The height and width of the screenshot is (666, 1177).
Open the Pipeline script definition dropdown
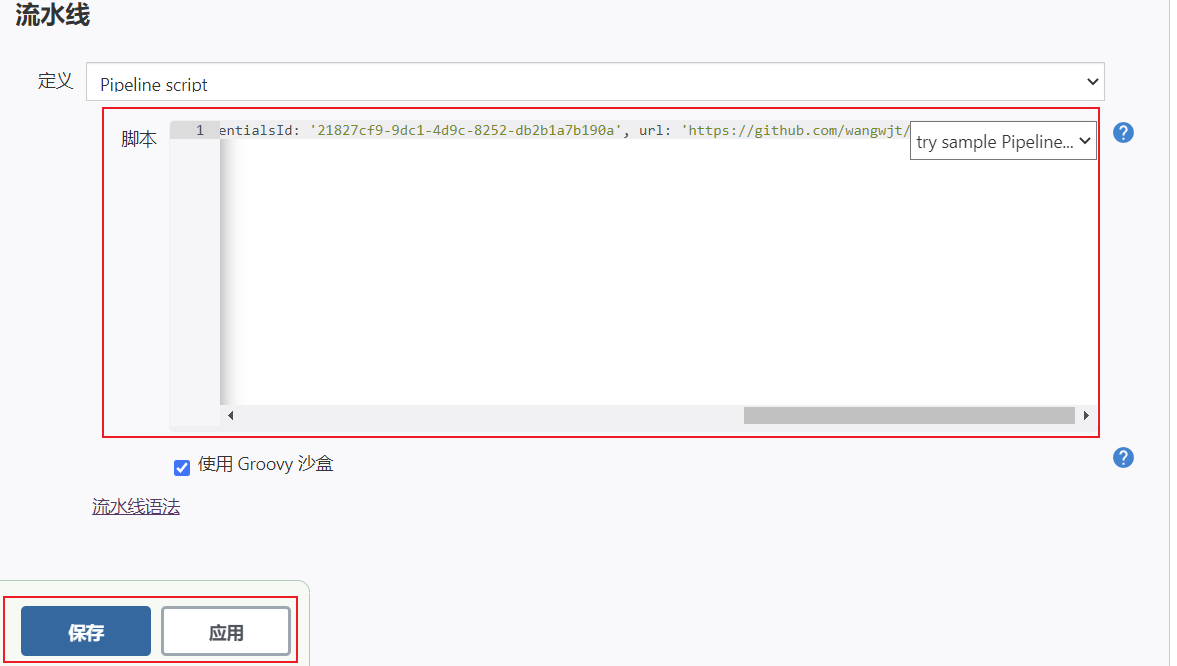click(595, 82)
